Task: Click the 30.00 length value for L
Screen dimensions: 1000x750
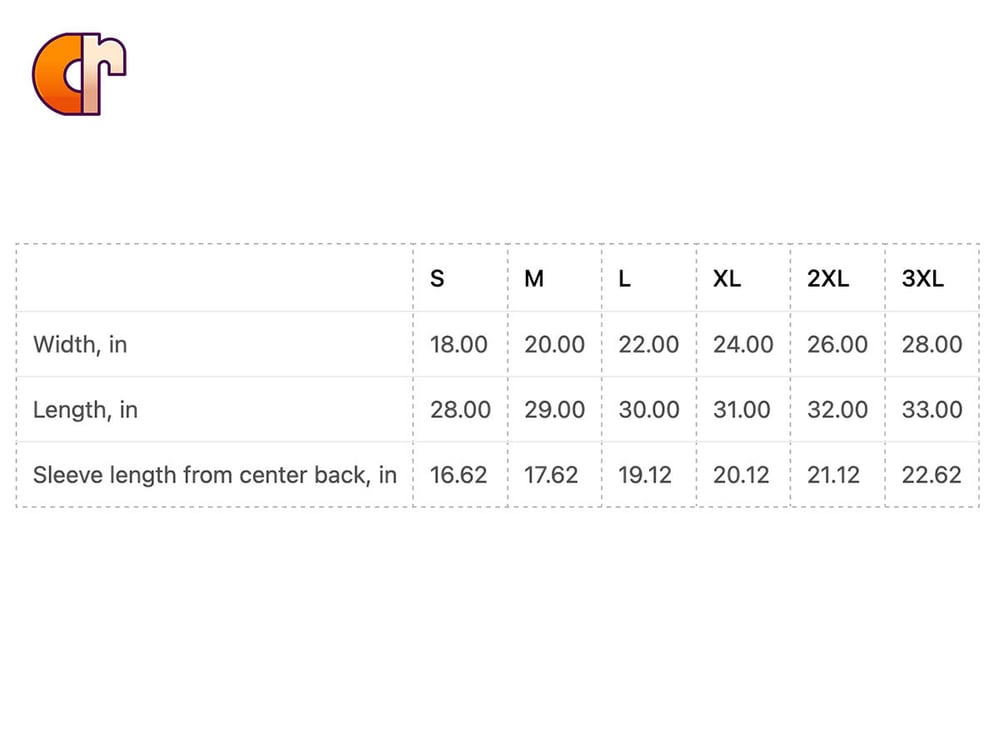Action: [x=649, y=410]
